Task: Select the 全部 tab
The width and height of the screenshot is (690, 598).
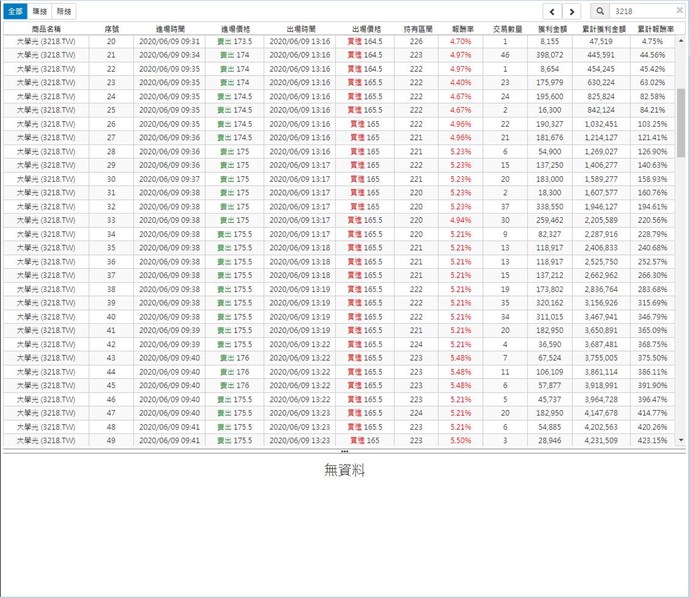Action: click(14, 10)
